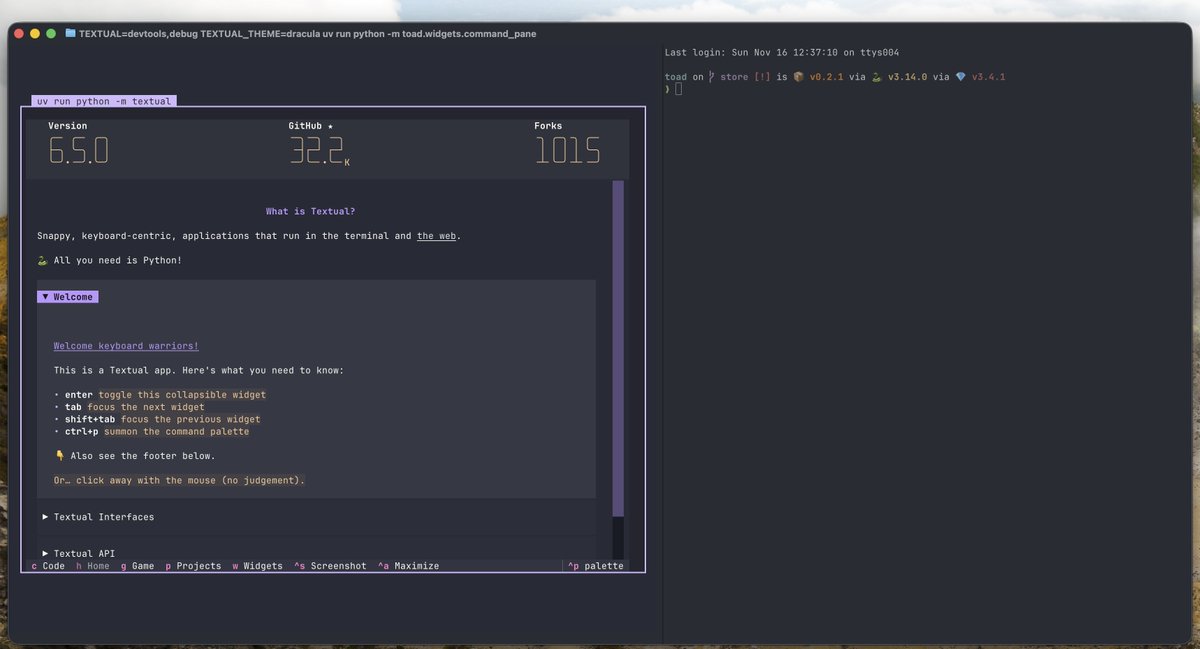This screenshot has height=649, width=1200.
Task: Click "Welcome keyboard warriors!" link
Action: click(x=126, y=346)
